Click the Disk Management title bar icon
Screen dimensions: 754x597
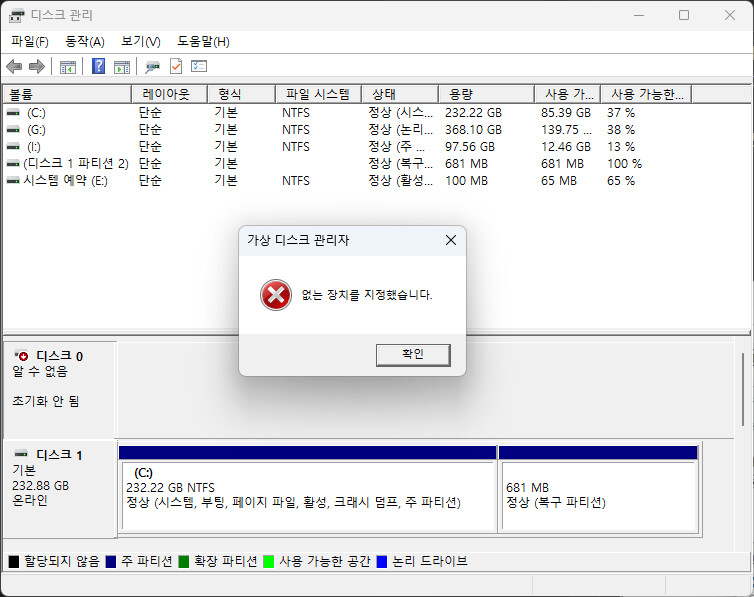(x=16, y=15)
